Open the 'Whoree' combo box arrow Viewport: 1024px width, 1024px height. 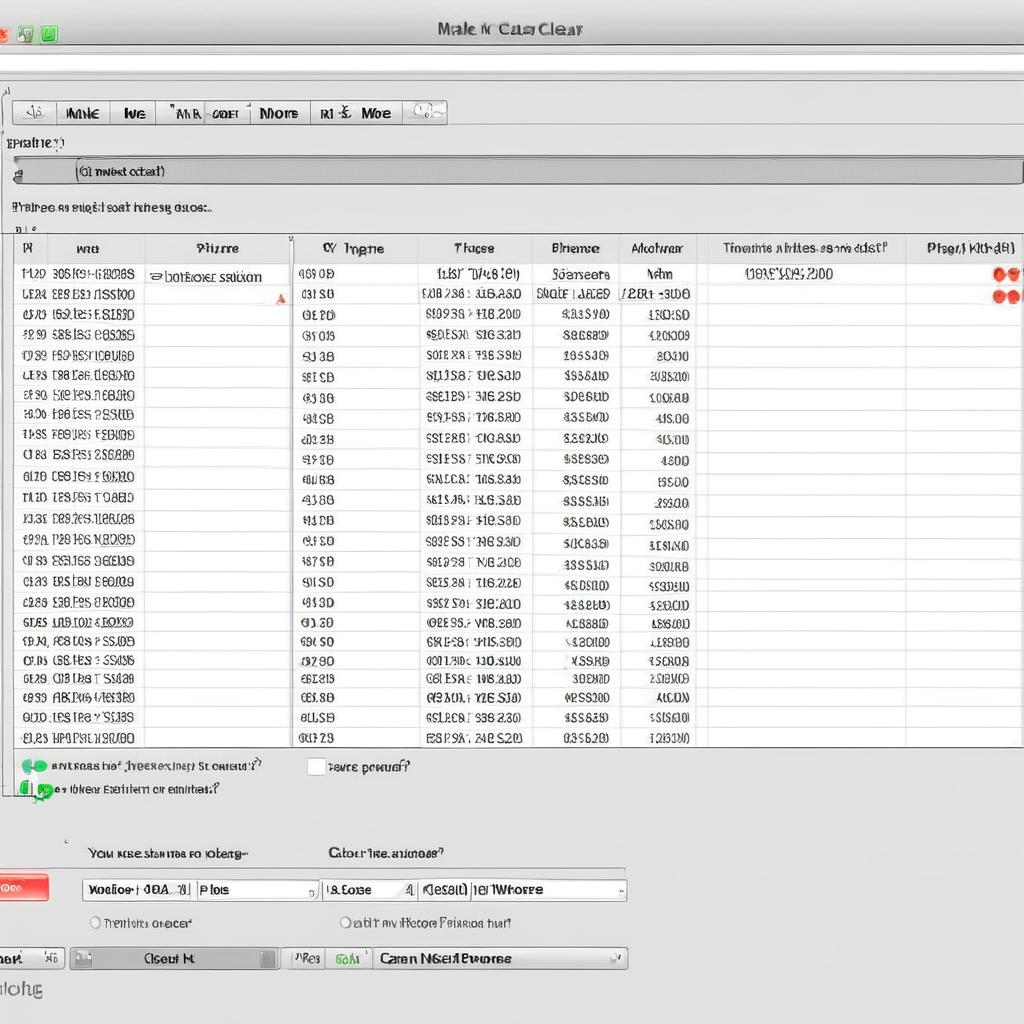pos(621,891)
